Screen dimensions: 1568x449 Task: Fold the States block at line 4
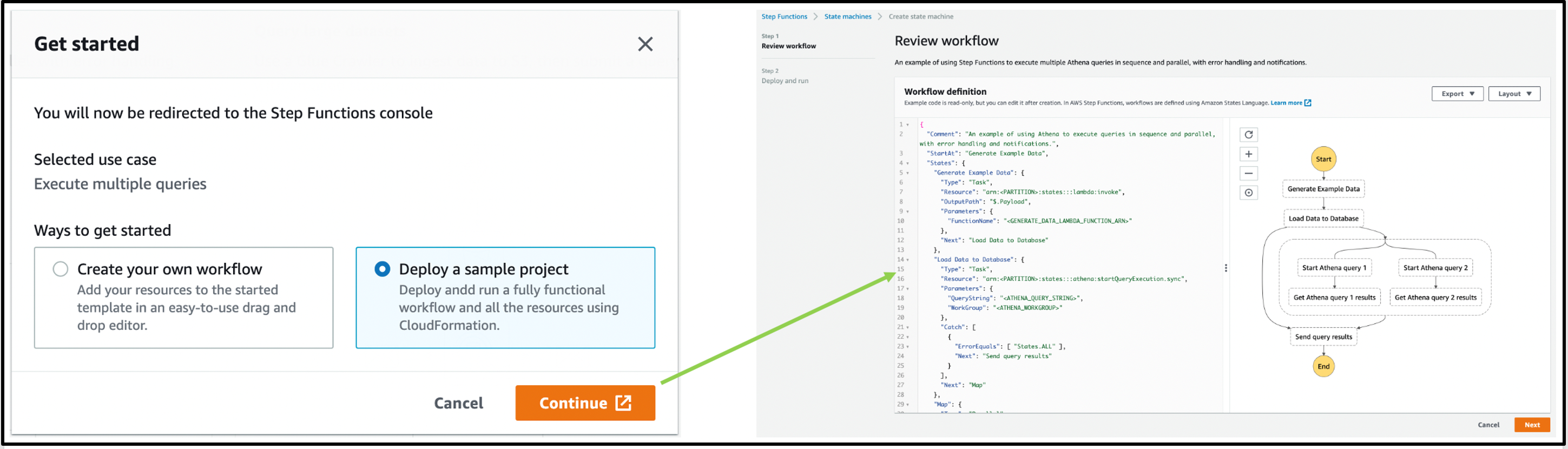(907, 163)
